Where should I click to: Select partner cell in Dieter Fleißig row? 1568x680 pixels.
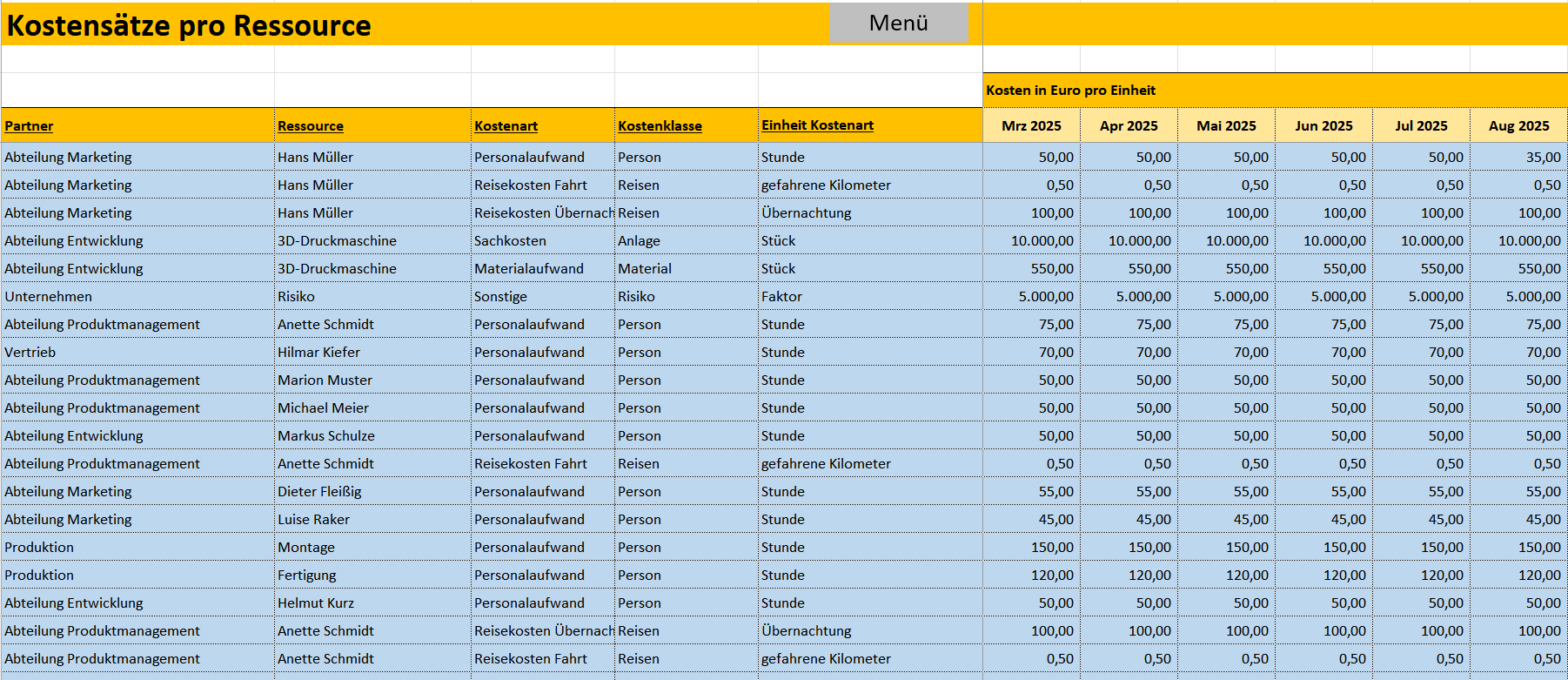click(x=137, y=491)
